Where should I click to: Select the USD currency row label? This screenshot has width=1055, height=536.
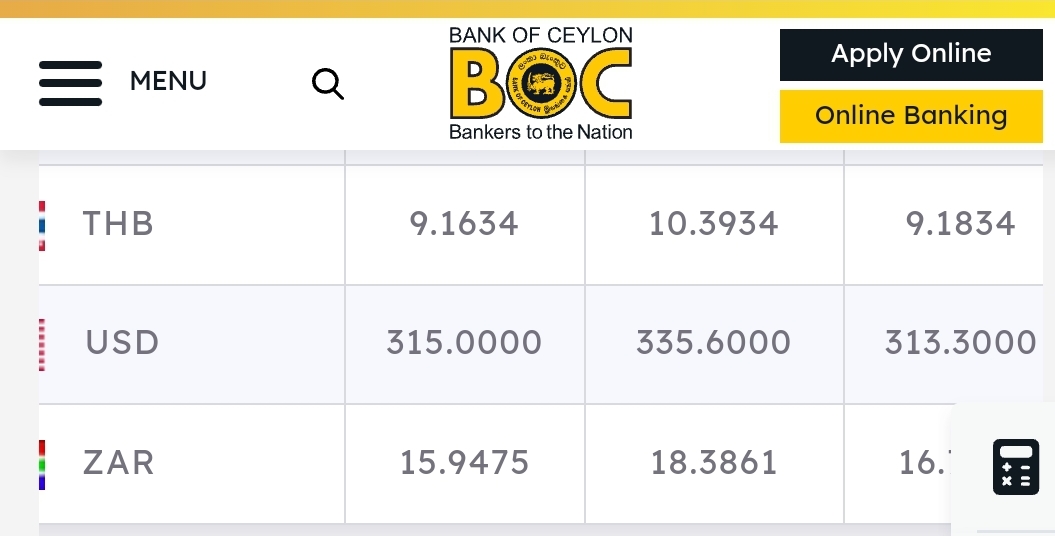click(x=122, y=342)
